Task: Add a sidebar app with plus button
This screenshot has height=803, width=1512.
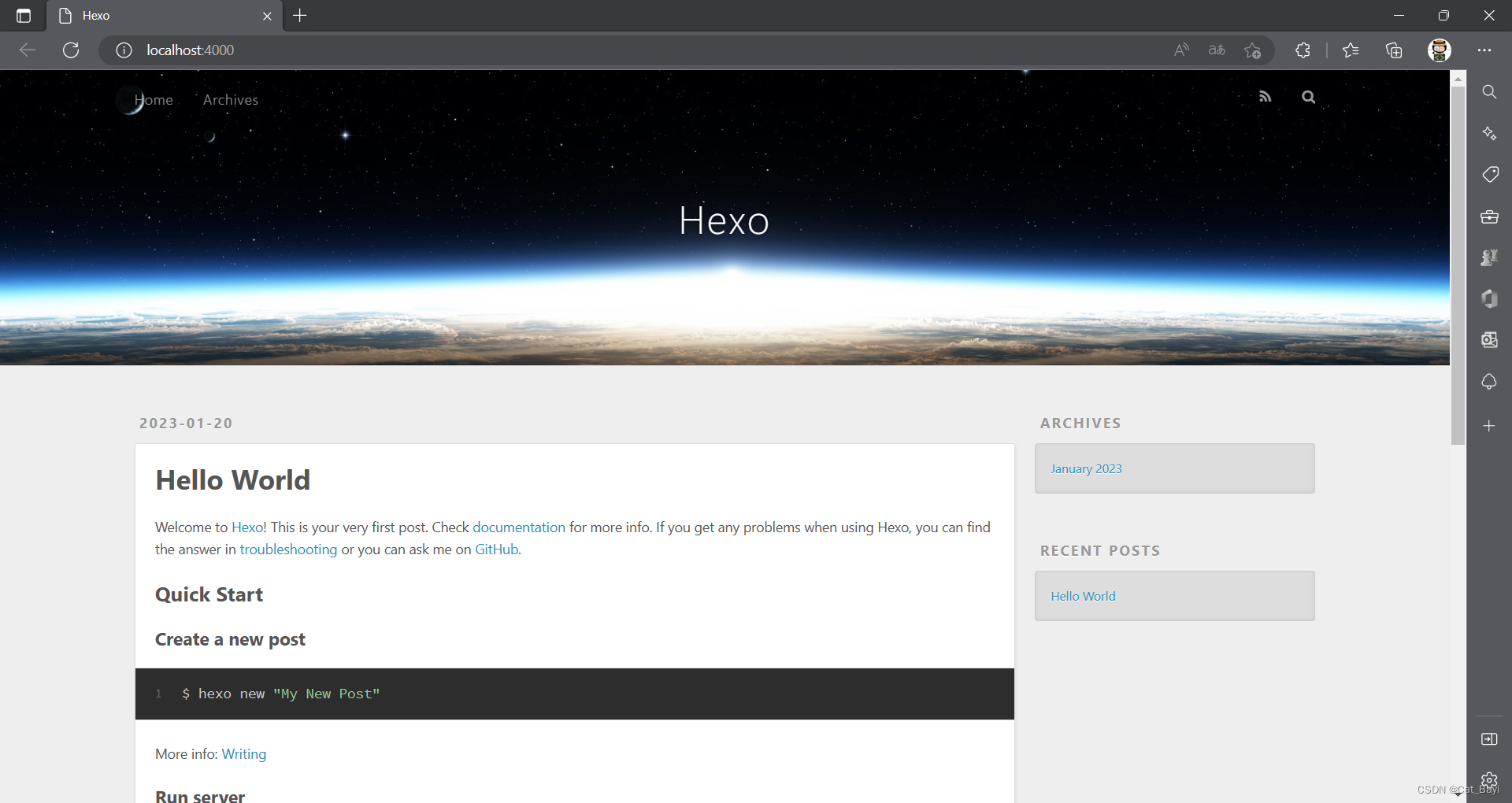Action: click(x=1489, y=426)
